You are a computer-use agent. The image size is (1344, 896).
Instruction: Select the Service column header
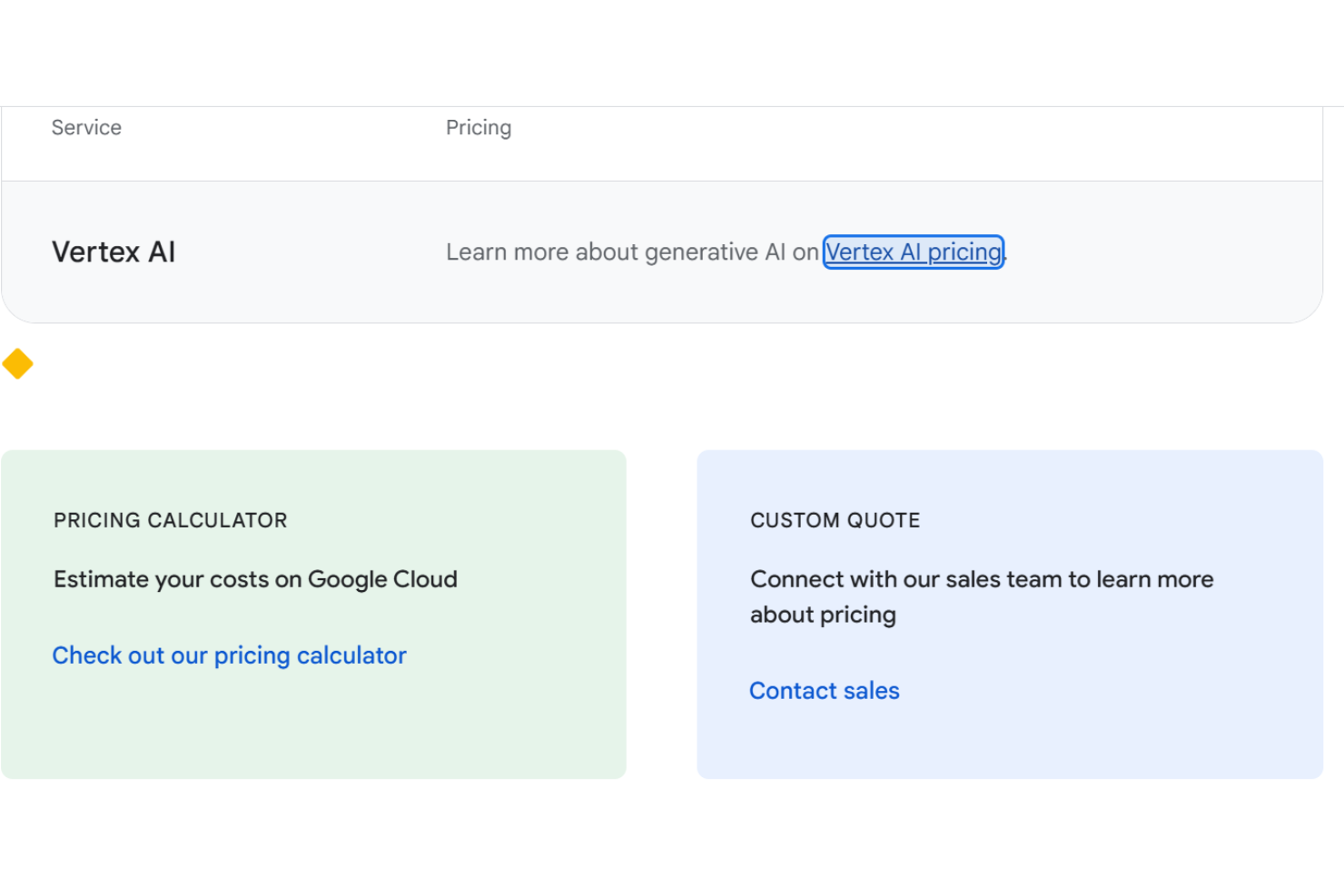coord(86,128)
